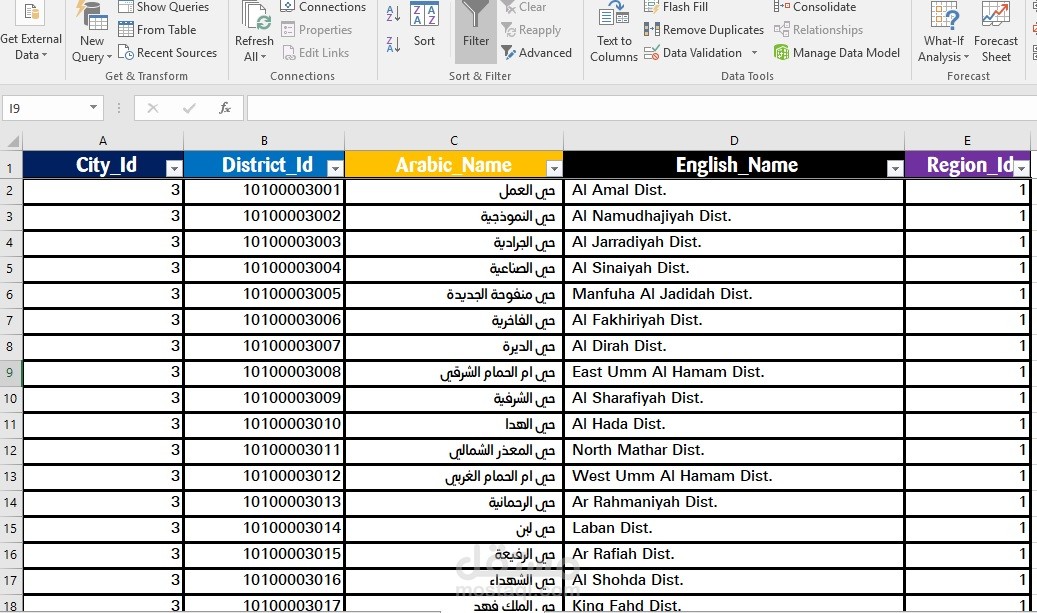Click the Refresh All button

click(254, 32)
